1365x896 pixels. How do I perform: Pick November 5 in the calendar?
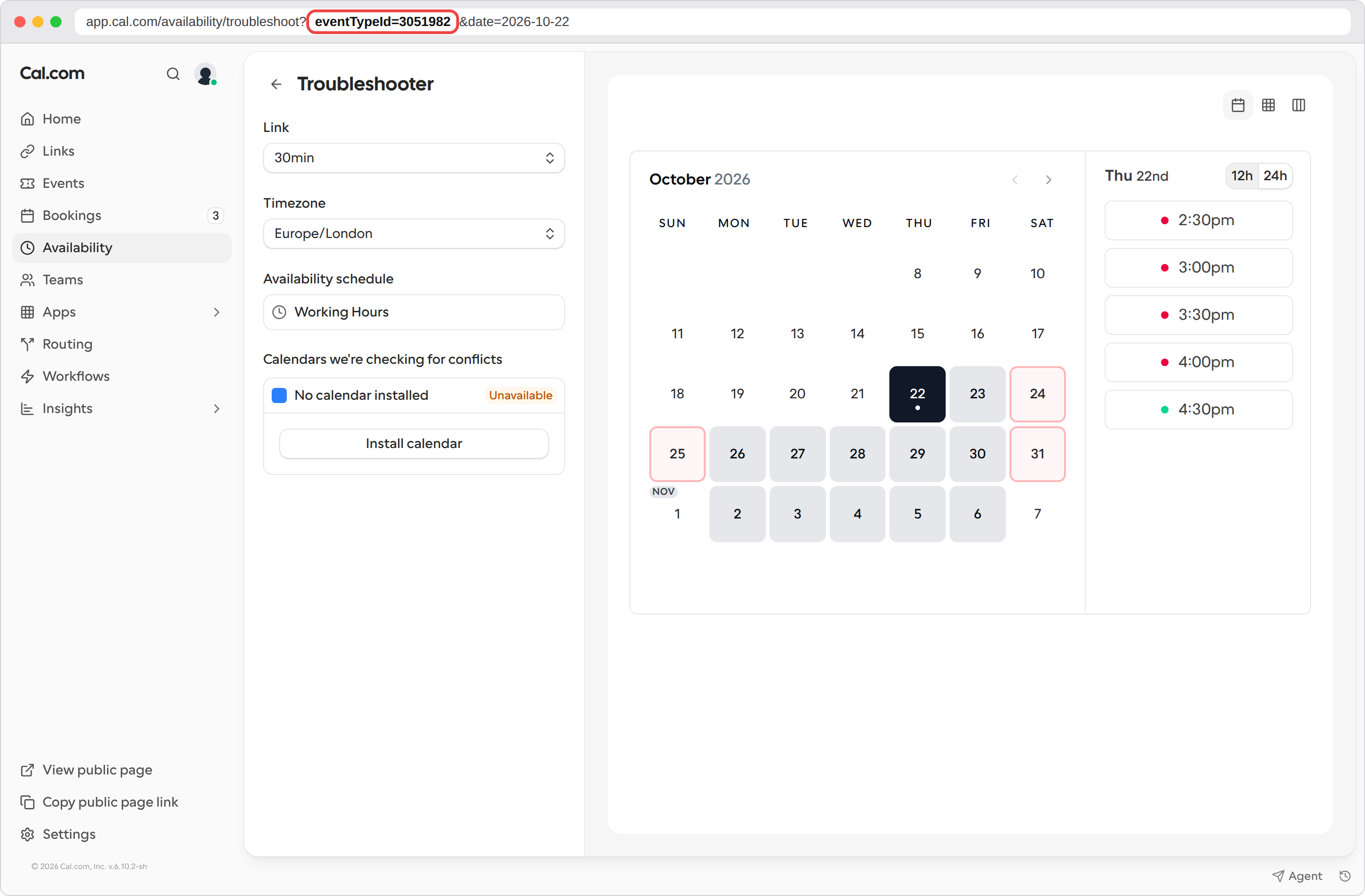click(x=917, y=514)
